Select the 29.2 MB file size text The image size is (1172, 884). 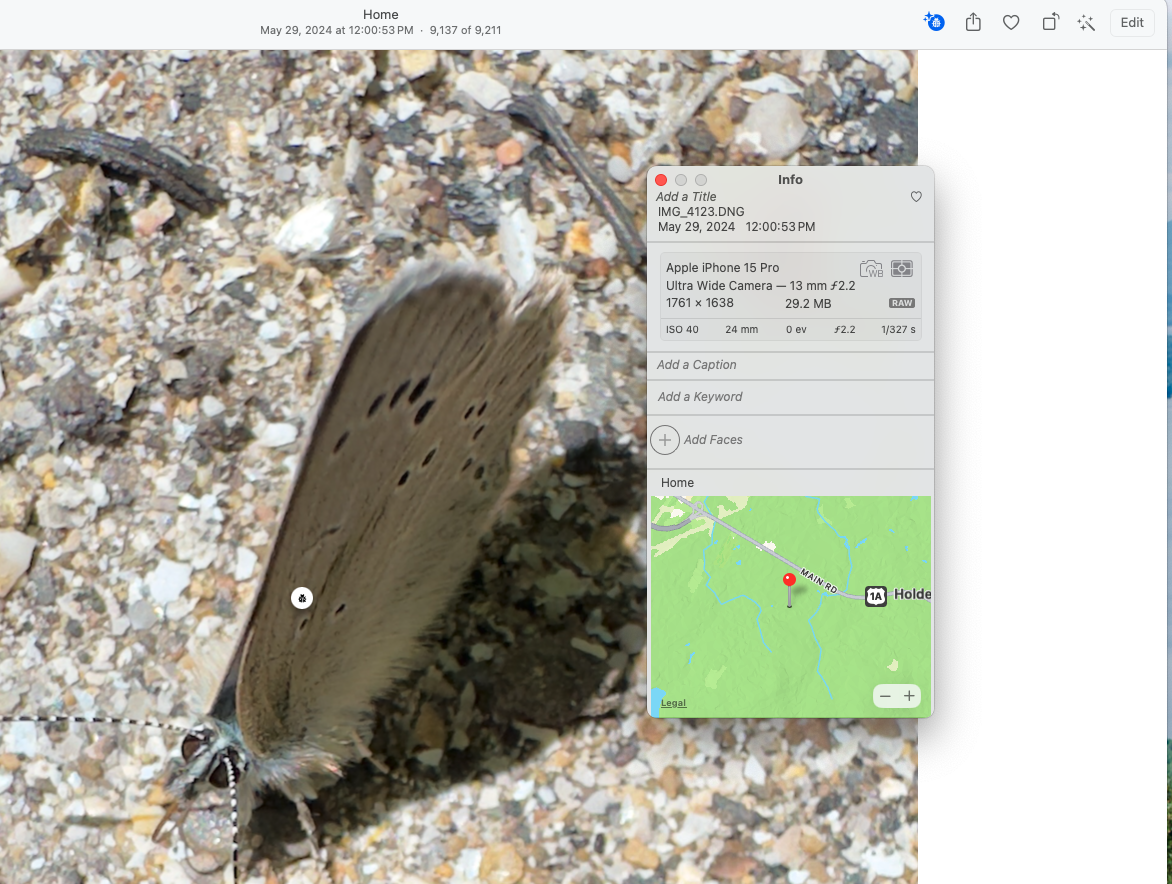[808, 303]
